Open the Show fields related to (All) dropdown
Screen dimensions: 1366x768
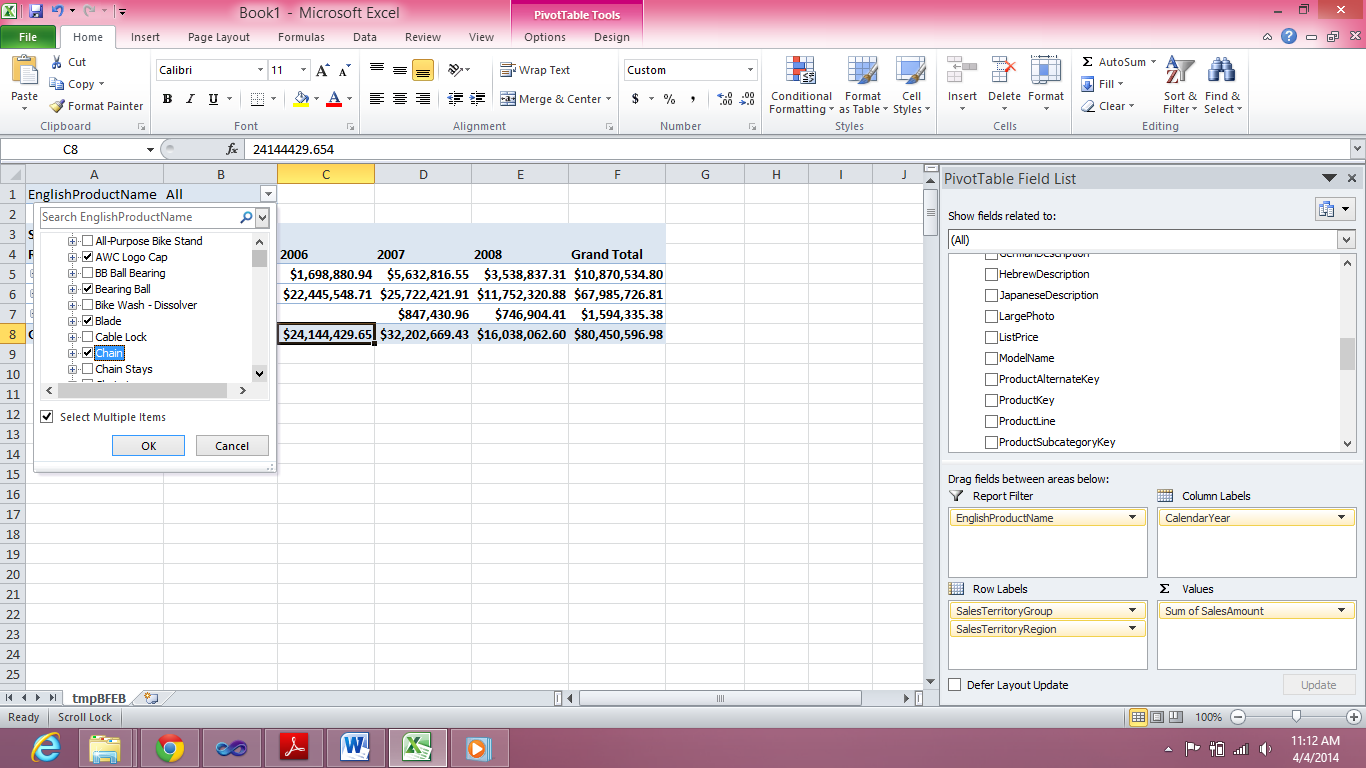[1346, 240]
